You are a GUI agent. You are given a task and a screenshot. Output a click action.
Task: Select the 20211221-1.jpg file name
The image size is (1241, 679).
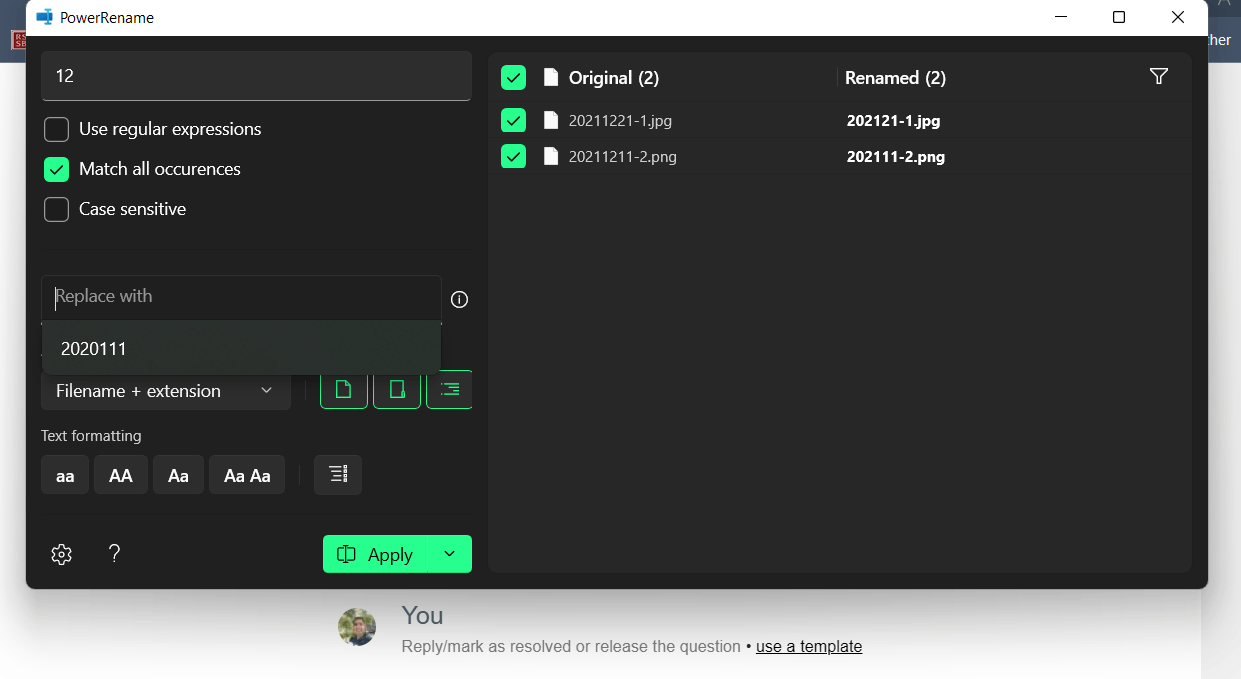point(620,121)
